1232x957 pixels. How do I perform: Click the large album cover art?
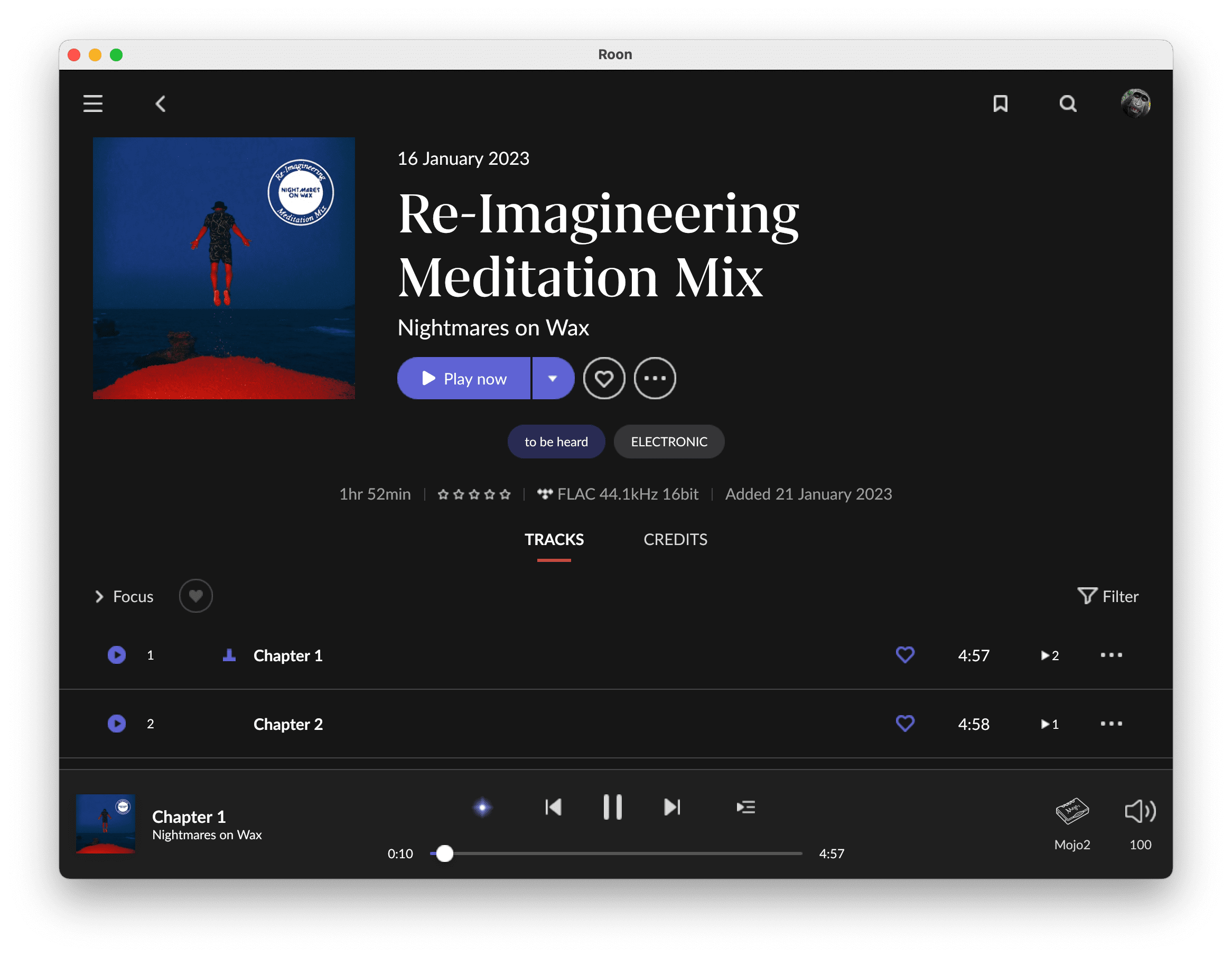coord(224,268)
